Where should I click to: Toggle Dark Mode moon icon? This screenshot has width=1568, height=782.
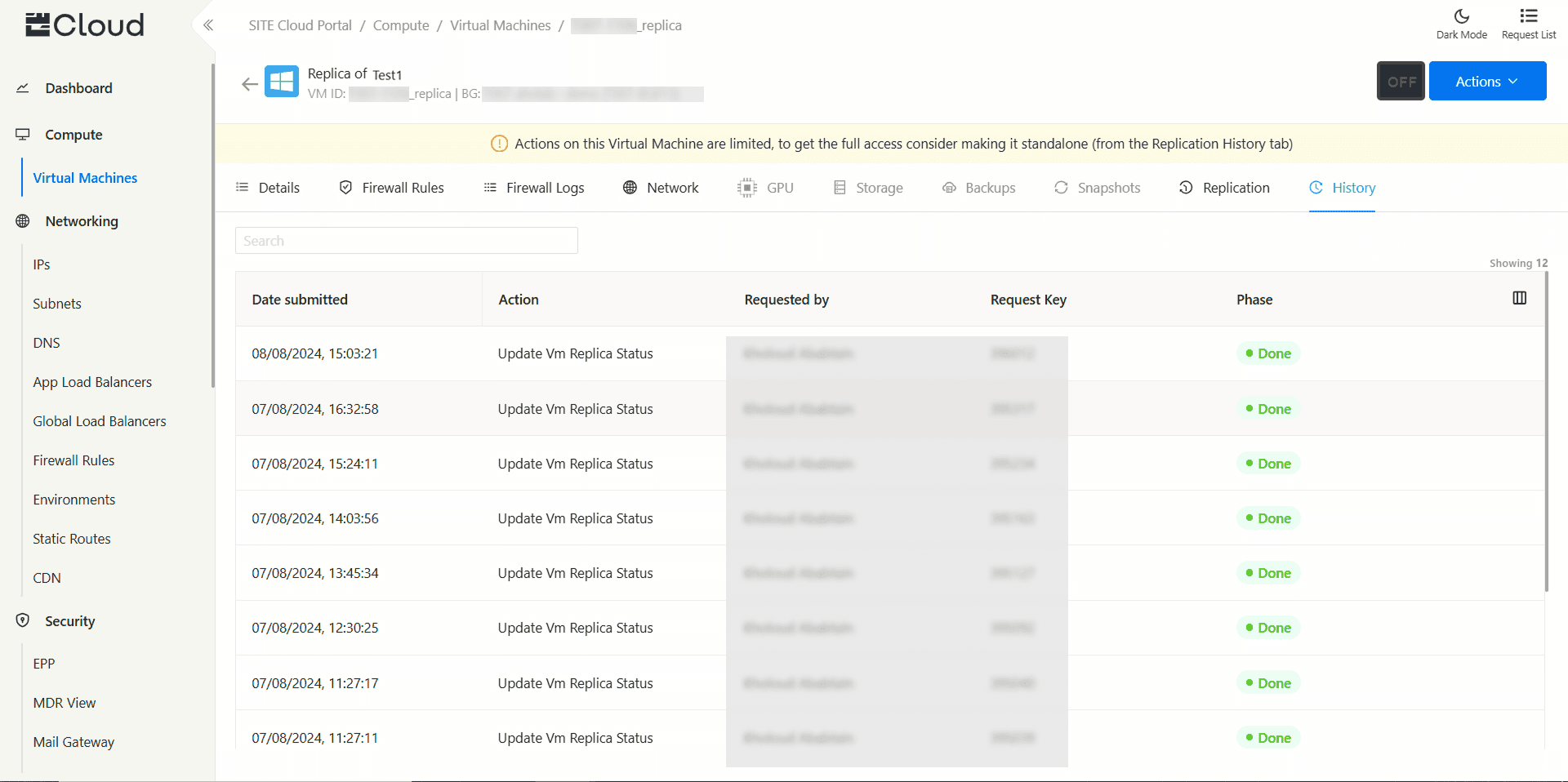click(1461, 16)
